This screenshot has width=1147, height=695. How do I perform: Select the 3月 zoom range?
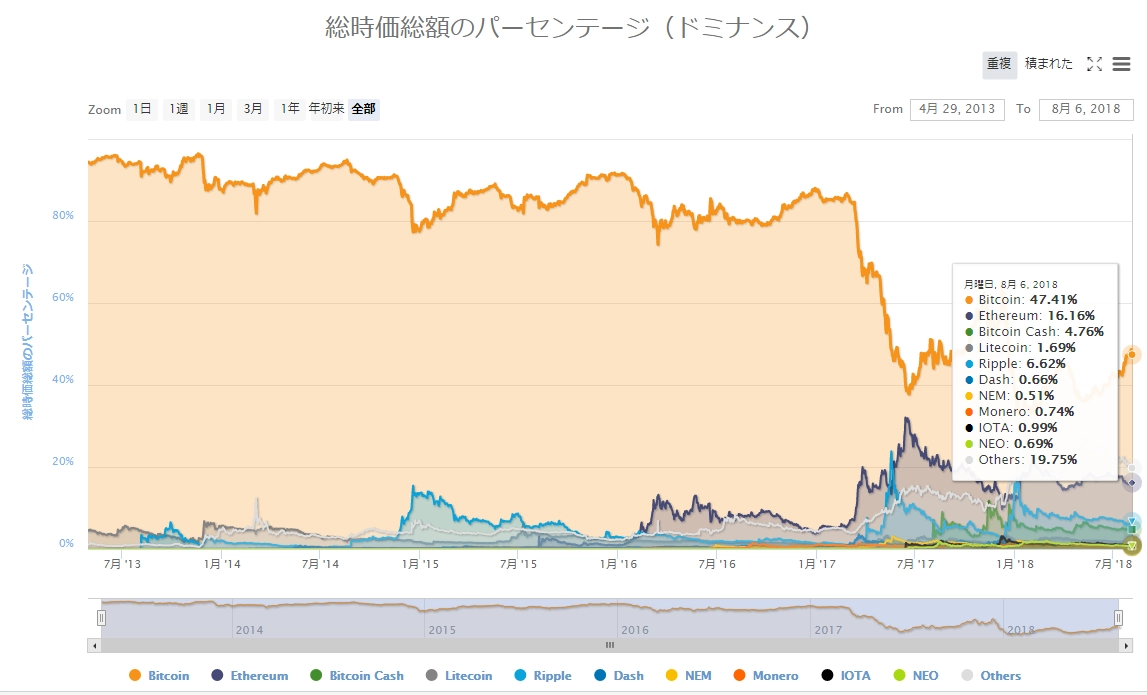[x=253, y=109]
